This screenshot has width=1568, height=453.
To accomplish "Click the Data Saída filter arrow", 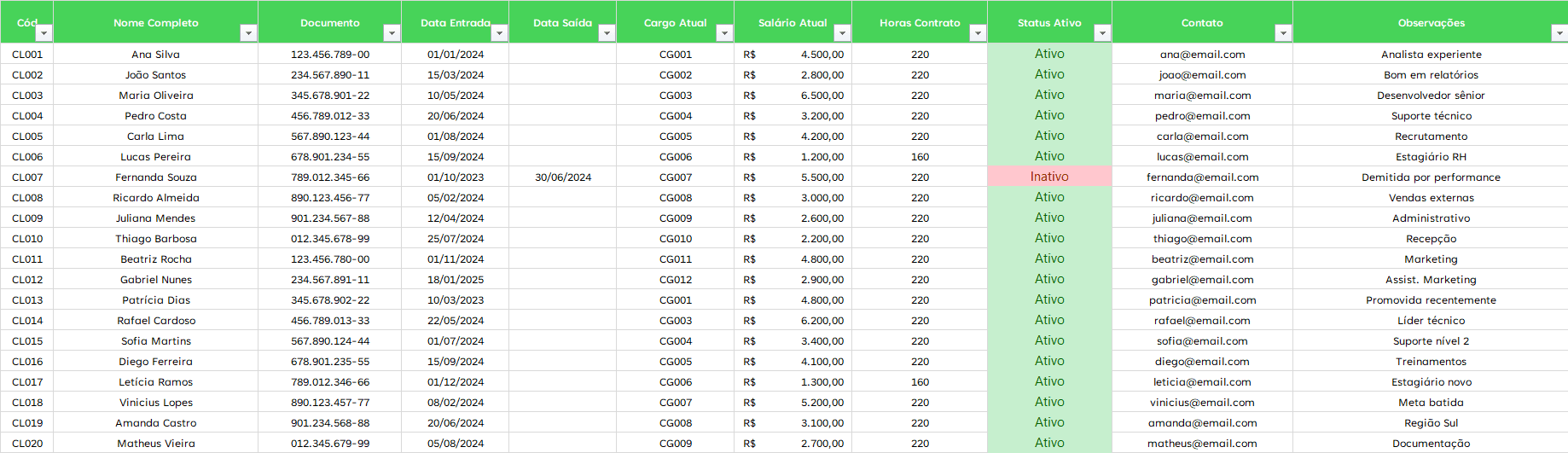I will (607, 33).
